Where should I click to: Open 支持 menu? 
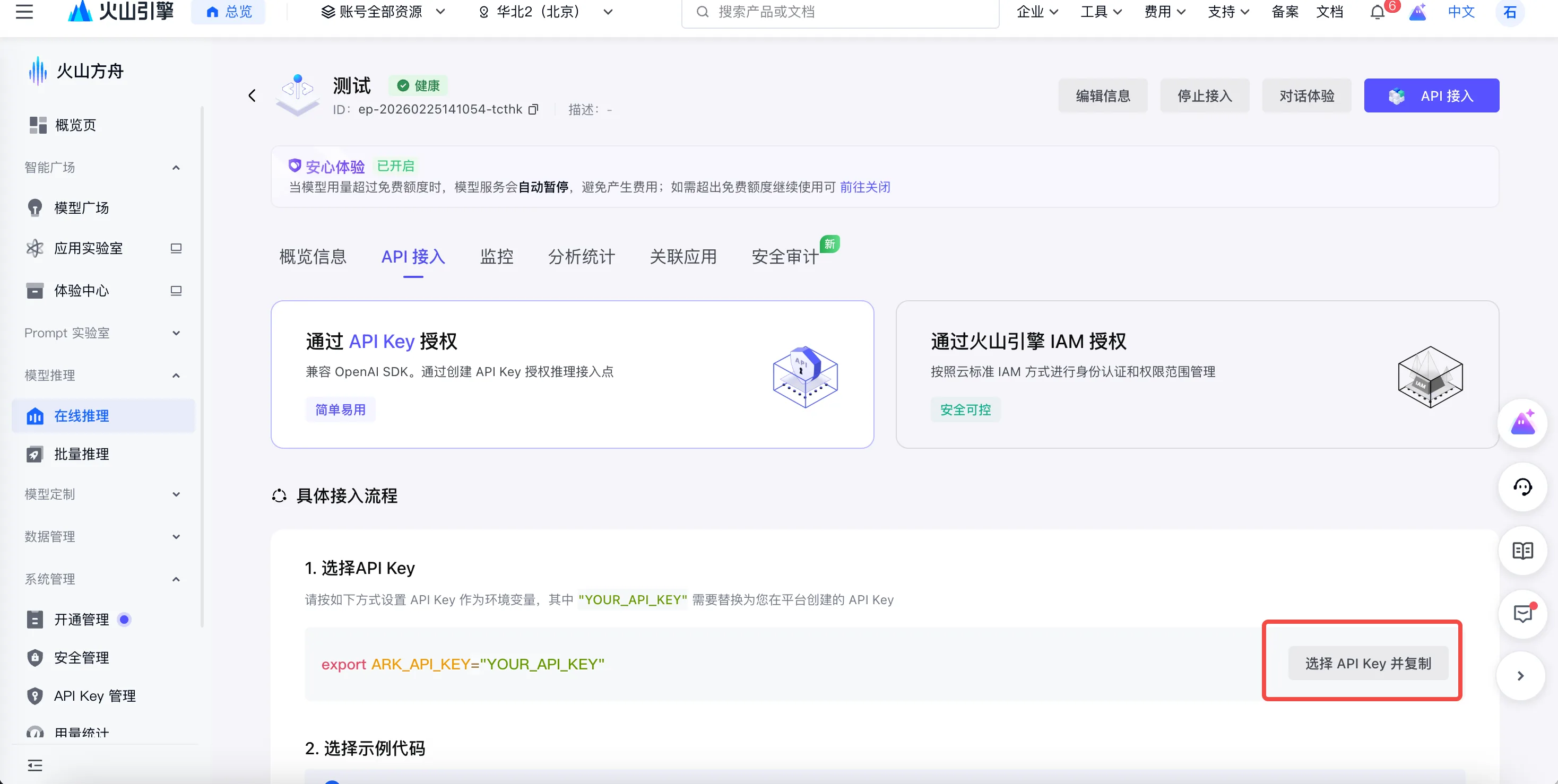click(x=1228, y=12)
